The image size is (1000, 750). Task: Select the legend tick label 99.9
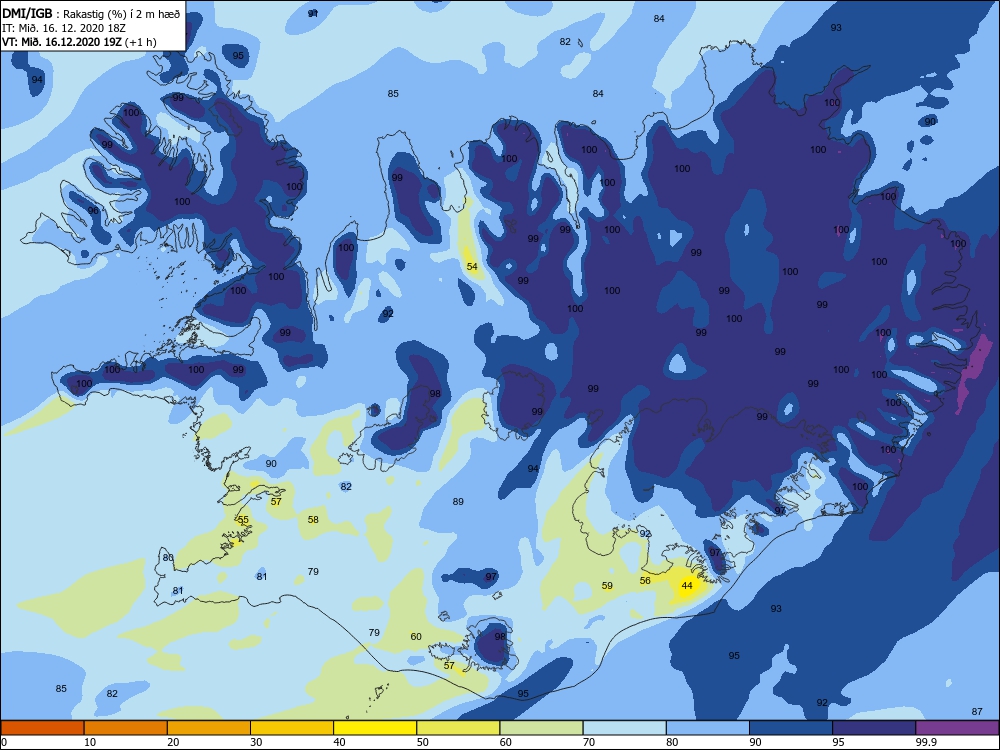pos(925,742)
